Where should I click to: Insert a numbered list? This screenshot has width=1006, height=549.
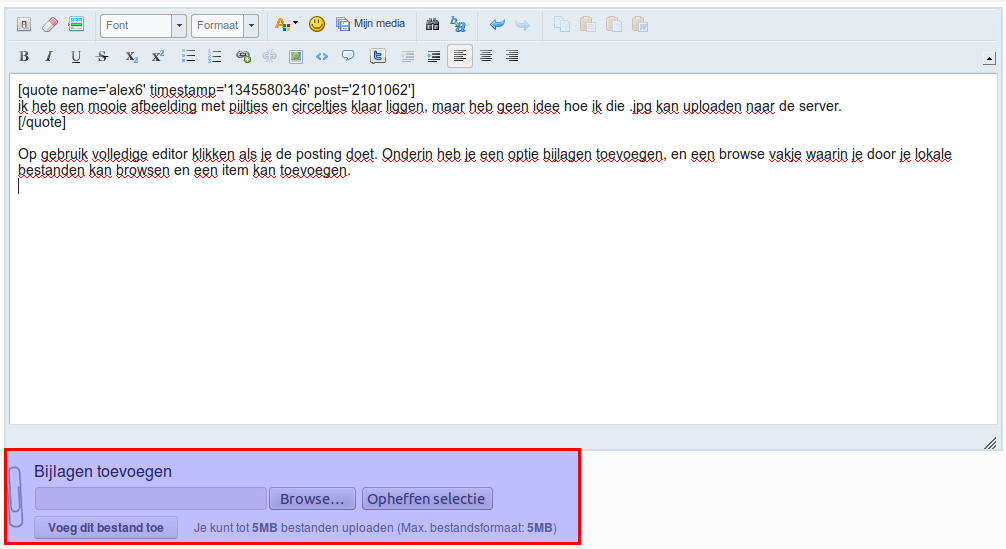tap(214, 56)
